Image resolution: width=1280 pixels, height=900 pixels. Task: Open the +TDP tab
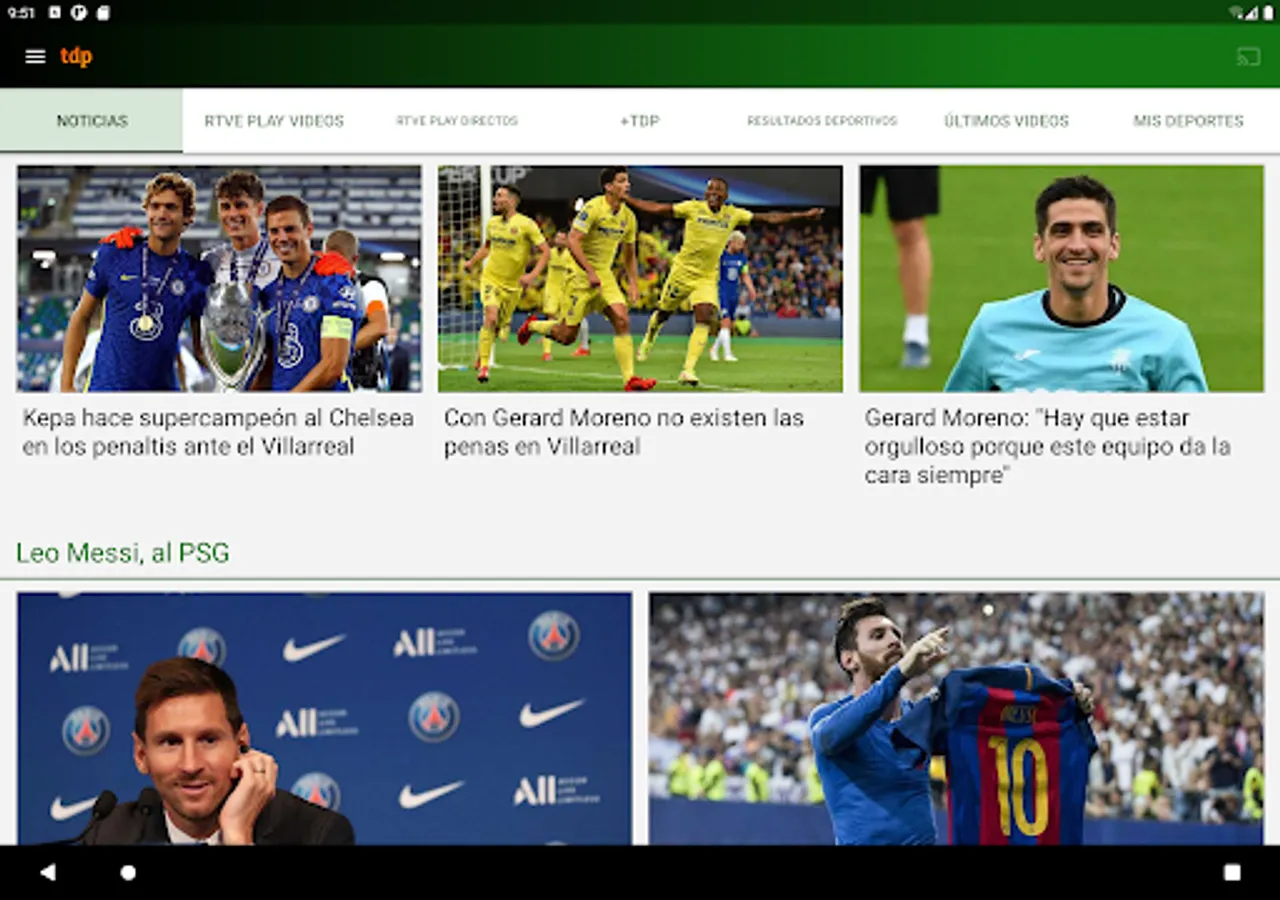[639, 120]
